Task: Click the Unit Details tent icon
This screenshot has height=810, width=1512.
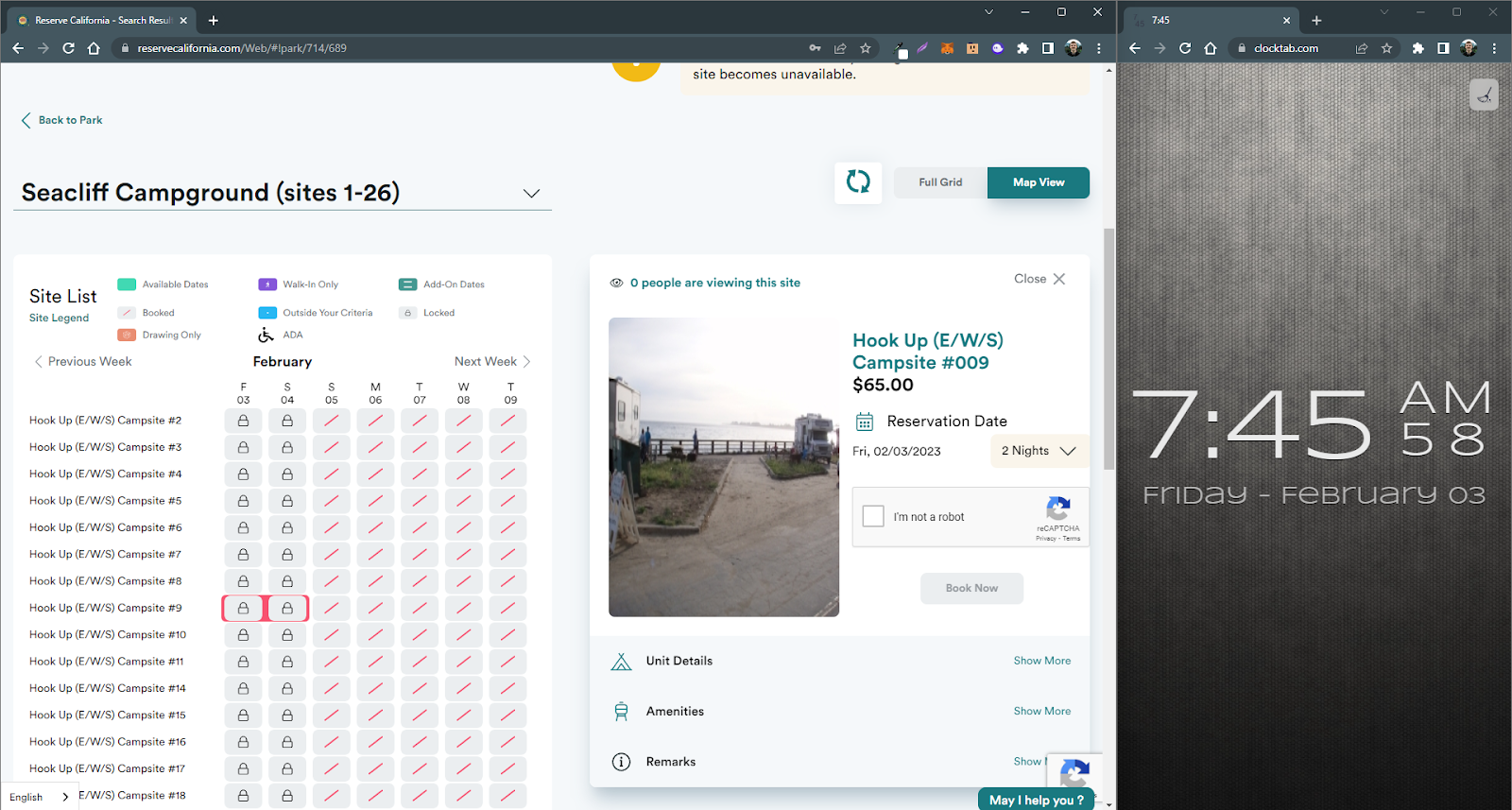Action: (621, 662)
